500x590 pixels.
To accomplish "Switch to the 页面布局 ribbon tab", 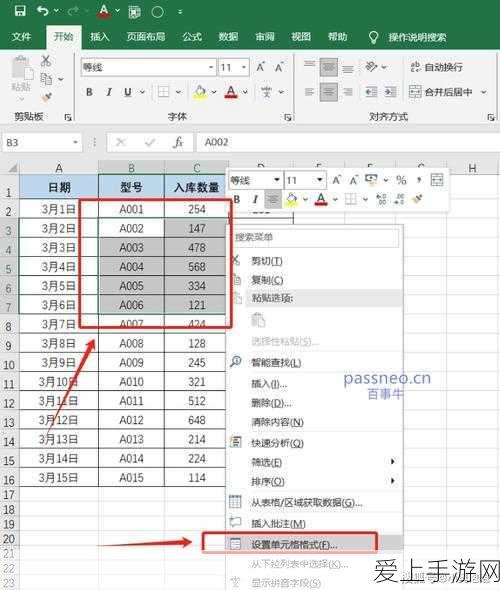I will tap(146, 37).
